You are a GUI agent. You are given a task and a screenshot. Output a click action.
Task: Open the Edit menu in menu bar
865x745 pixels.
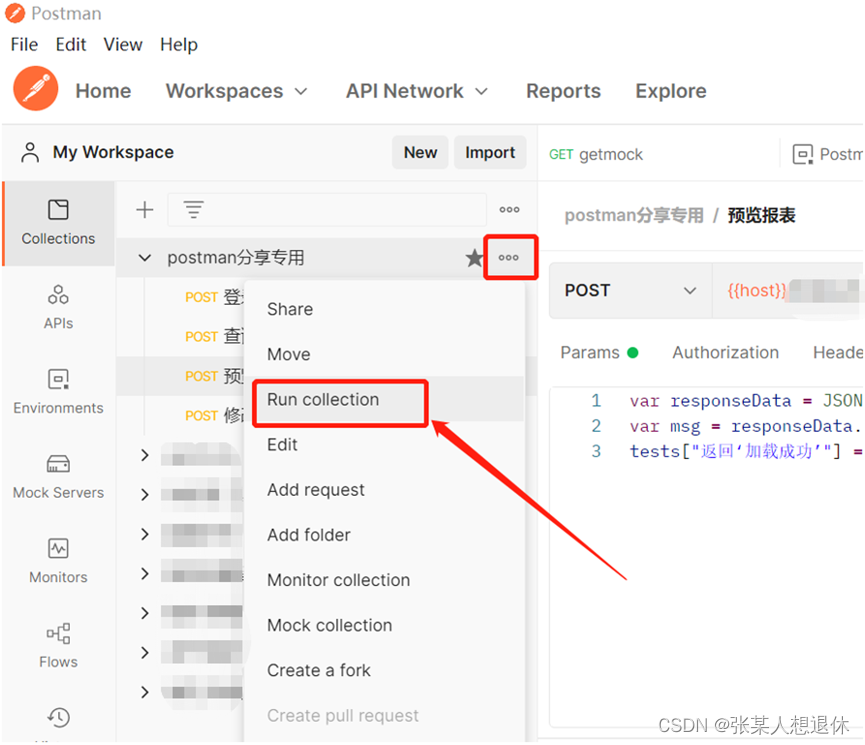pos(71,44)
